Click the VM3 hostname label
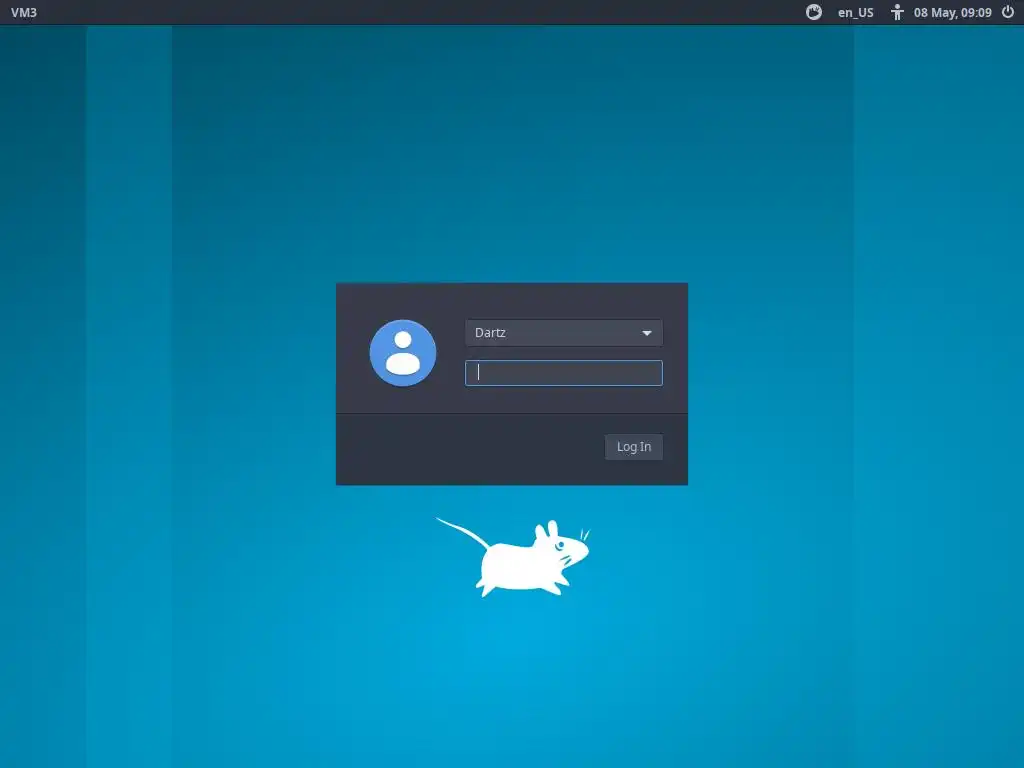The height and width of the screenshot is (768, 1024). point(24,12)
